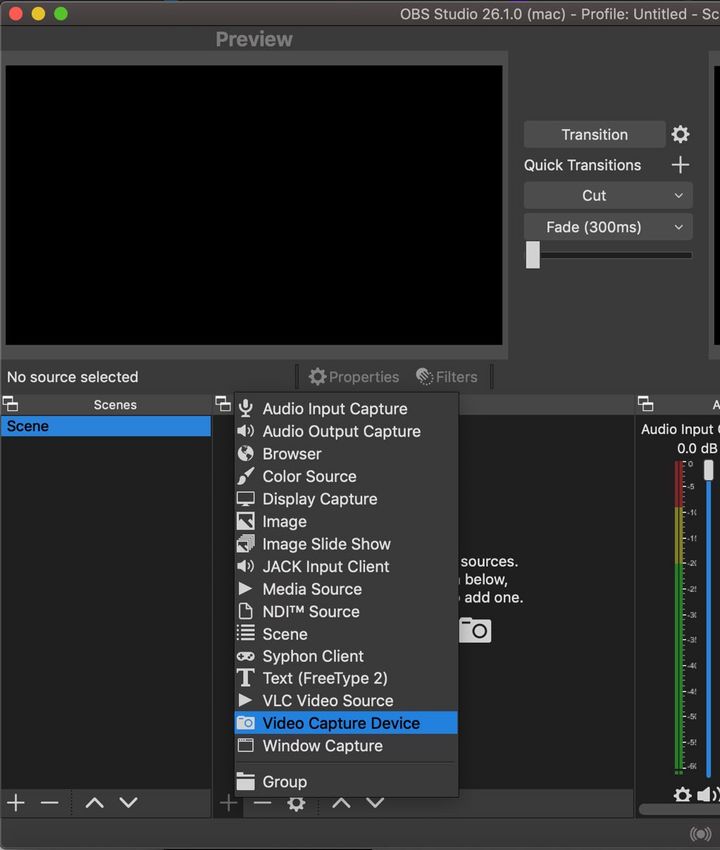
Task: Select Audio Input Capture from sources menu
Action: click(346, 409)
